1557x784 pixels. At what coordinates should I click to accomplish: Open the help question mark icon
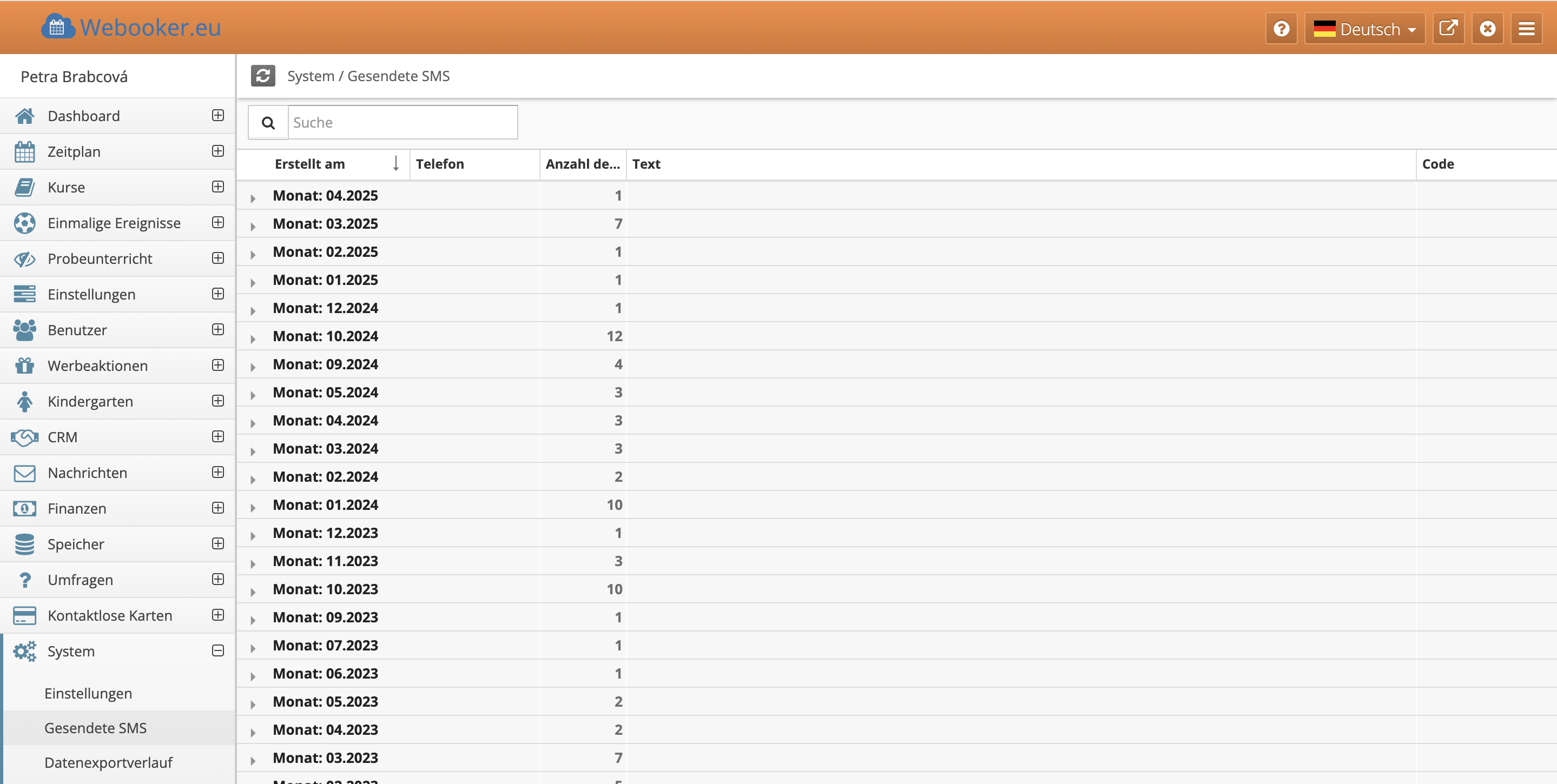click(1281, 29)
